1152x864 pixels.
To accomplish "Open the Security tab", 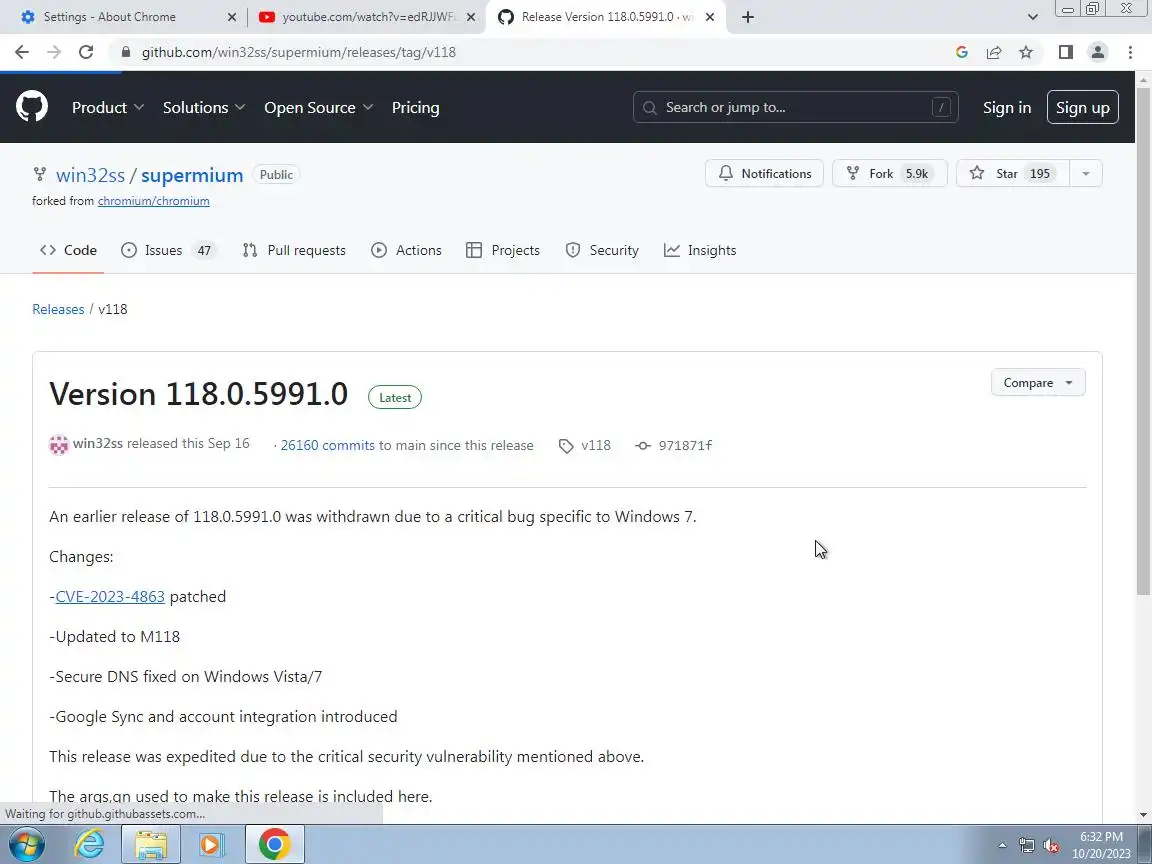I will point(602,251).
